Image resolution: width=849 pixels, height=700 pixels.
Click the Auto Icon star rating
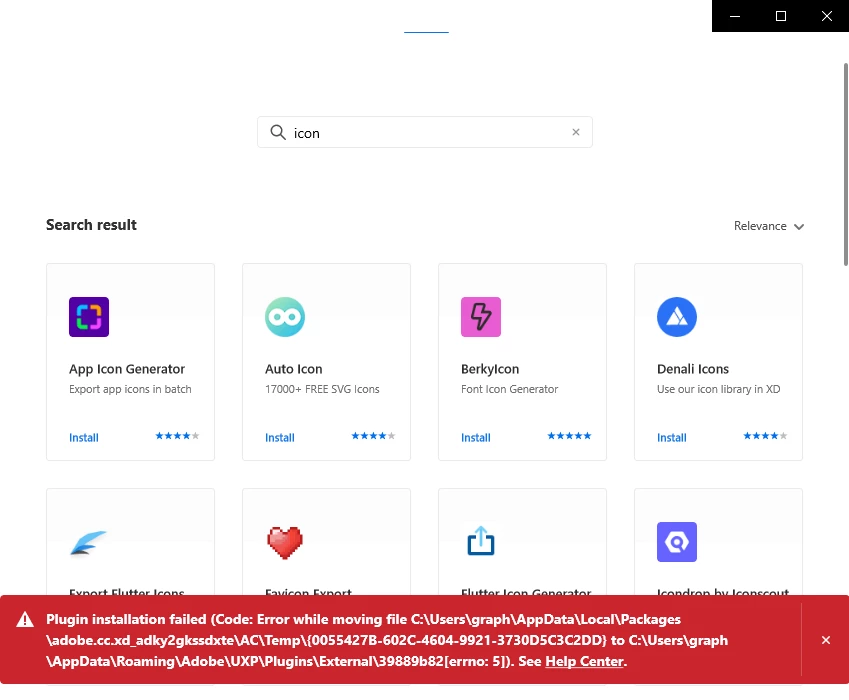point(373,436)
